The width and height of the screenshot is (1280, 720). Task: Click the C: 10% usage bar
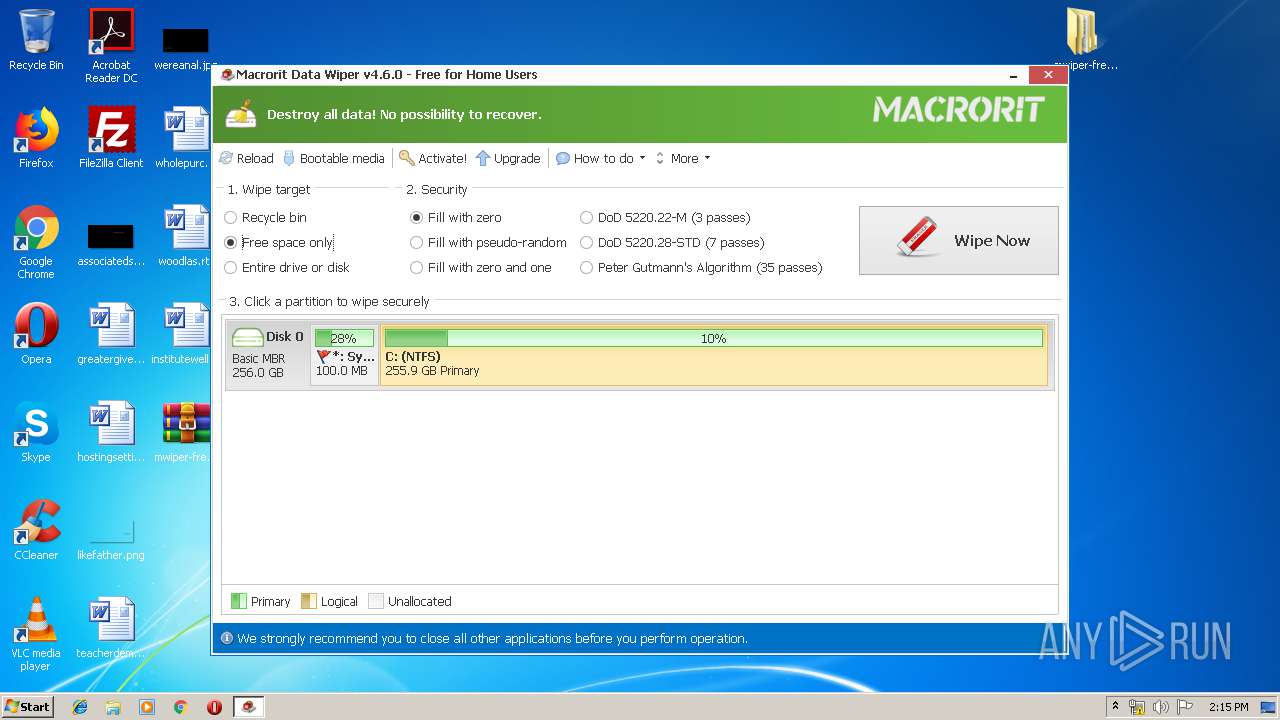point(713,338)
